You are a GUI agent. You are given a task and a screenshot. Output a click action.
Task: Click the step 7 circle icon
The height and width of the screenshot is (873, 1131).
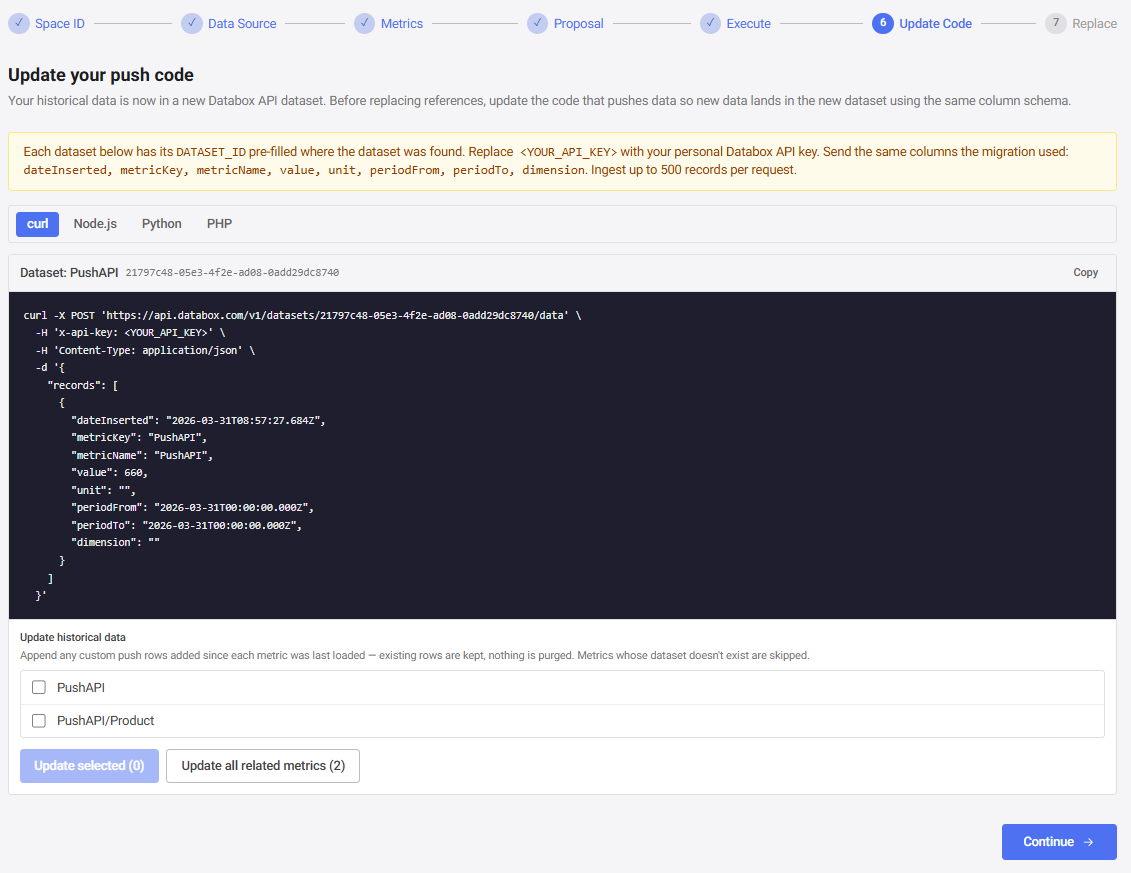[x=1056, y=23]
